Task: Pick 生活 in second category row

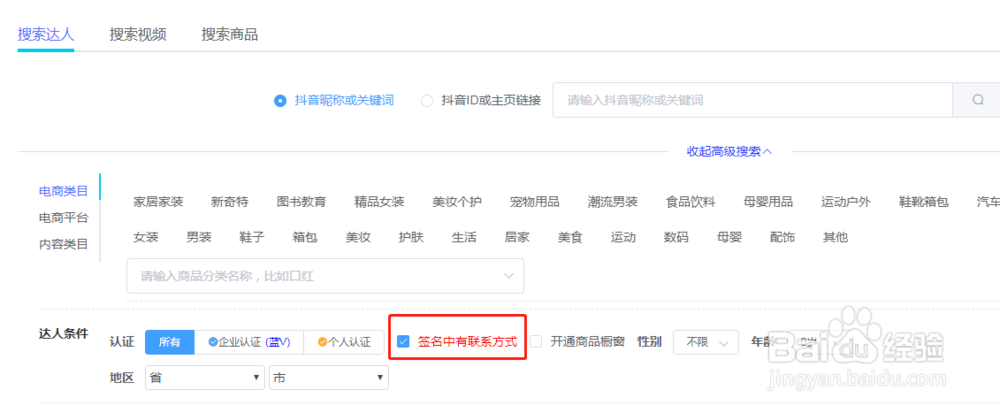Action: (464, 237)
